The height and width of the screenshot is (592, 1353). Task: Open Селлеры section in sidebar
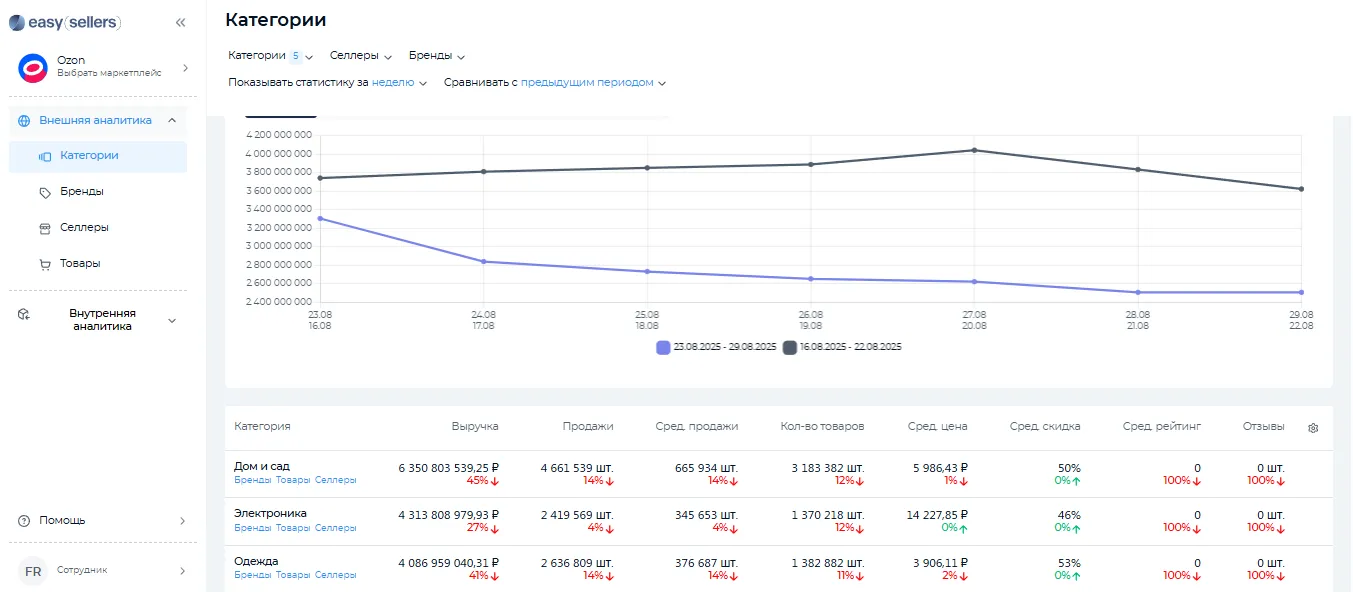pos(84,227)
